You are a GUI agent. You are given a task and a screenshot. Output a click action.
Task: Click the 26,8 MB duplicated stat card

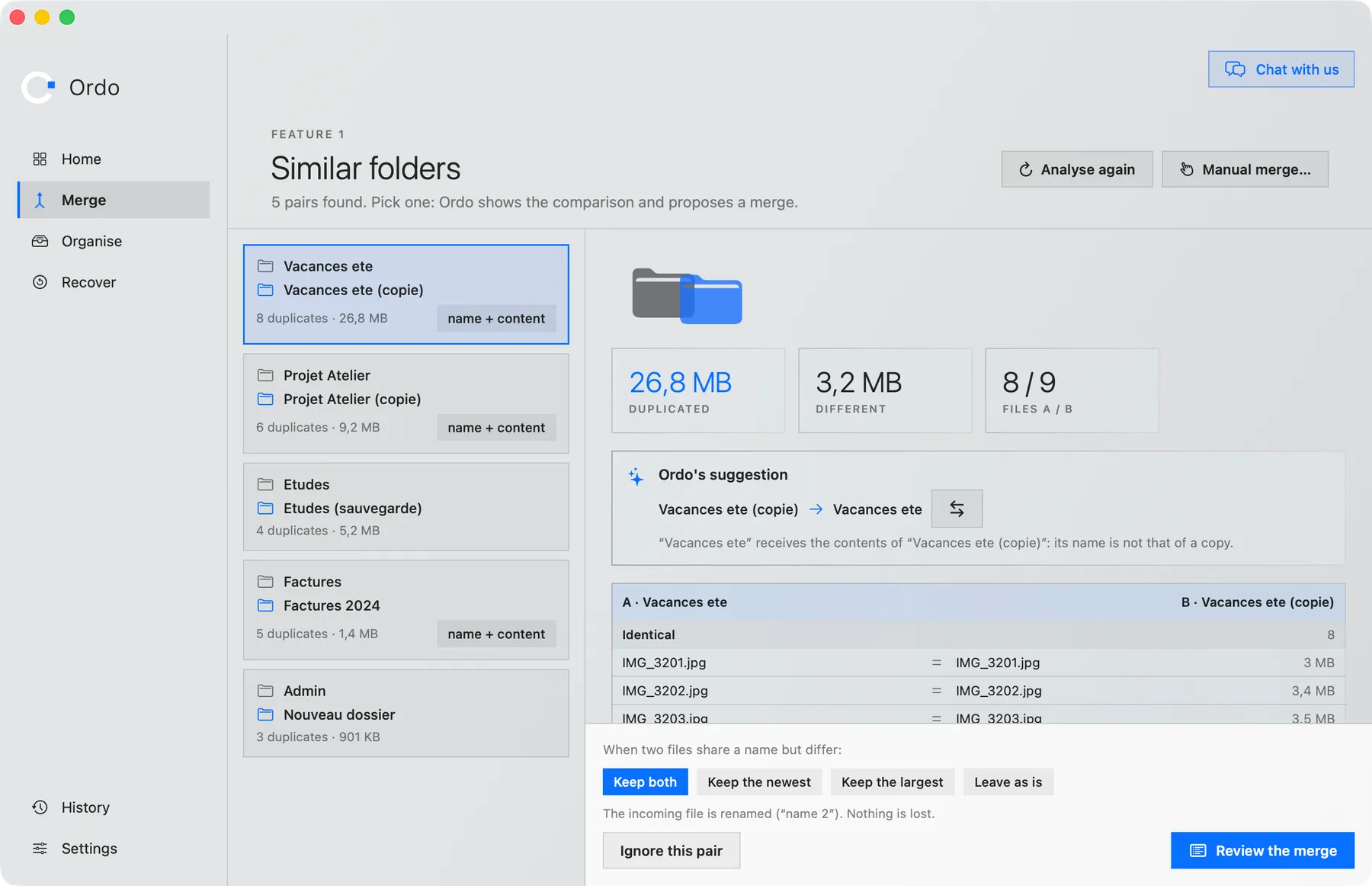[698, 390]
